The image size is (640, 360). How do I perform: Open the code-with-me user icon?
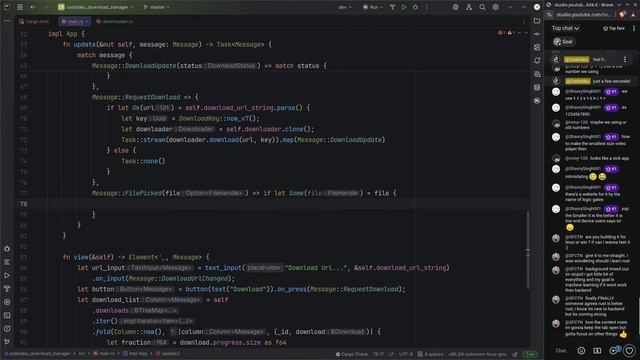[469, 7]
